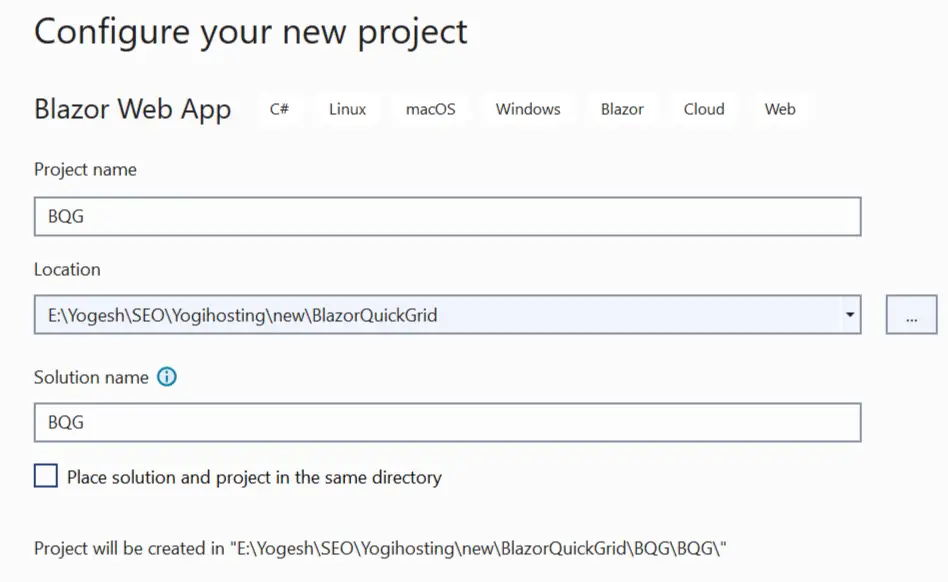Click the Linux tag
The image size is (948, 582).
[348, 109]
